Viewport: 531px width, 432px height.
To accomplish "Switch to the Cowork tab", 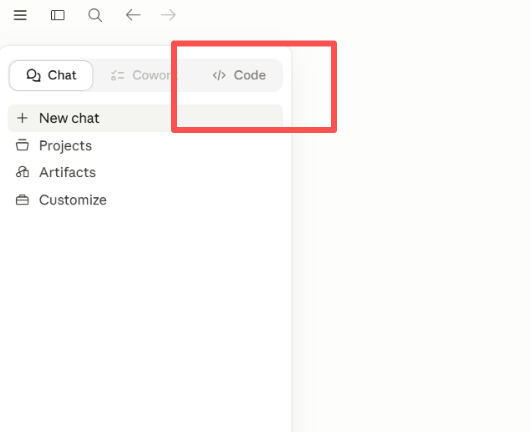I will coord(145,75).
